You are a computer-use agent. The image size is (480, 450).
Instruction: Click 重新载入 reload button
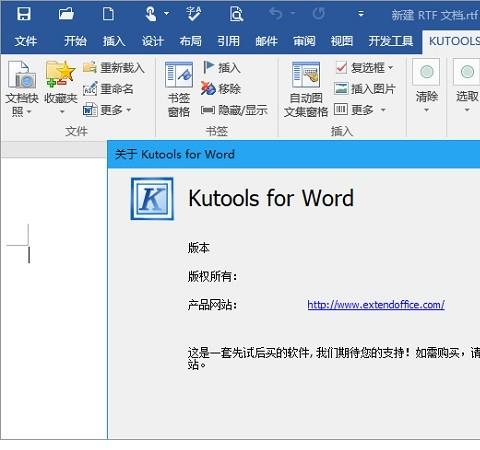pos(114,68)
